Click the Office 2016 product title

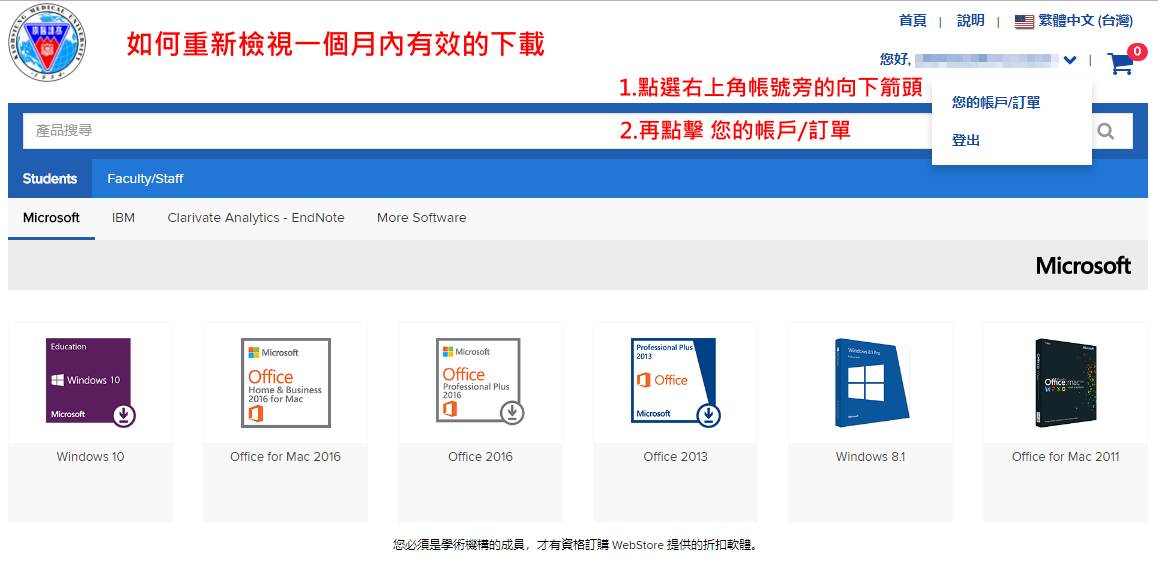[x=481, y=457]
